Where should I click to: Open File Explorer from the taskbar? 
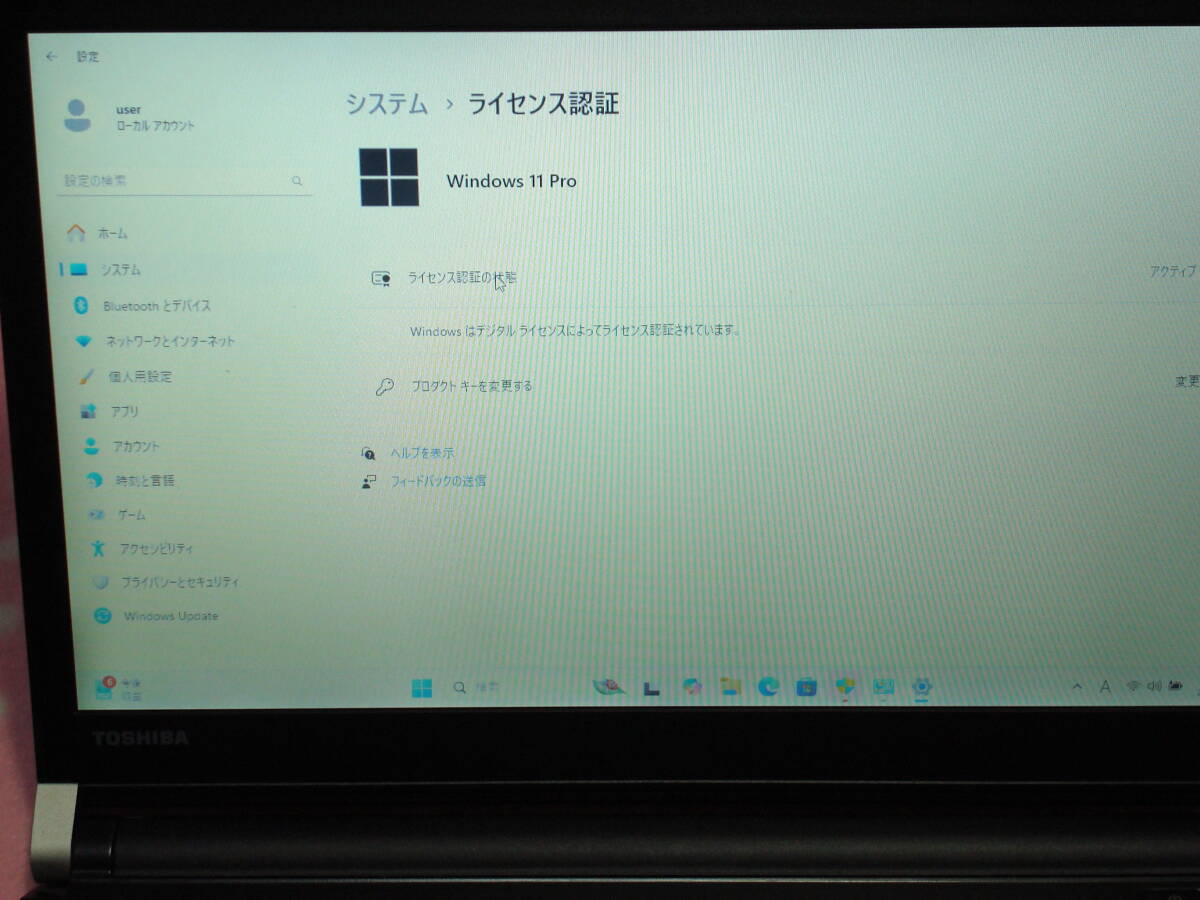pos(730,686)
